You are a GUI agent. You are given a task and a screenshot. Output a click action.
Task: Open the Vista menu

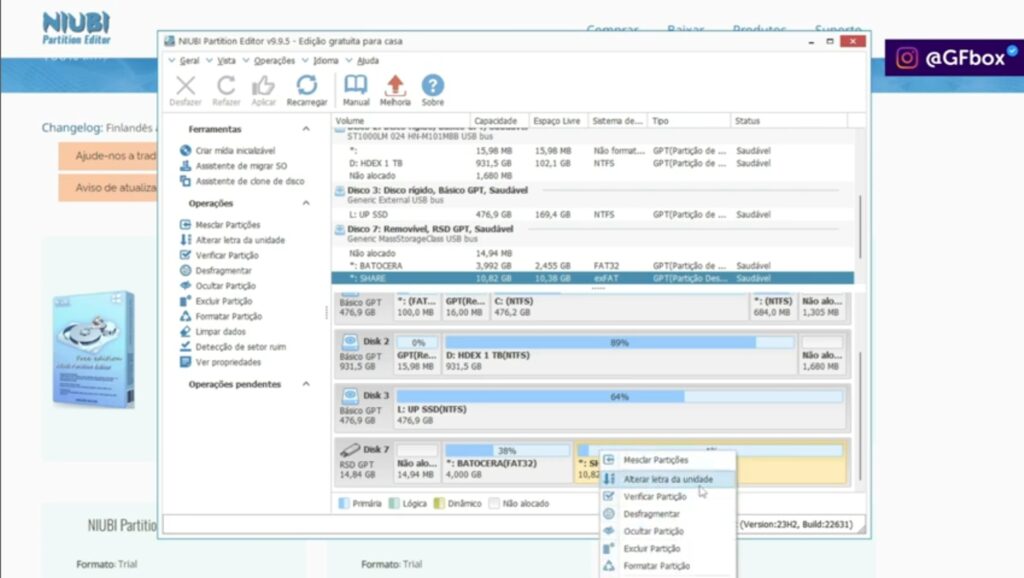pyautogui.click(x=227, y=61)
